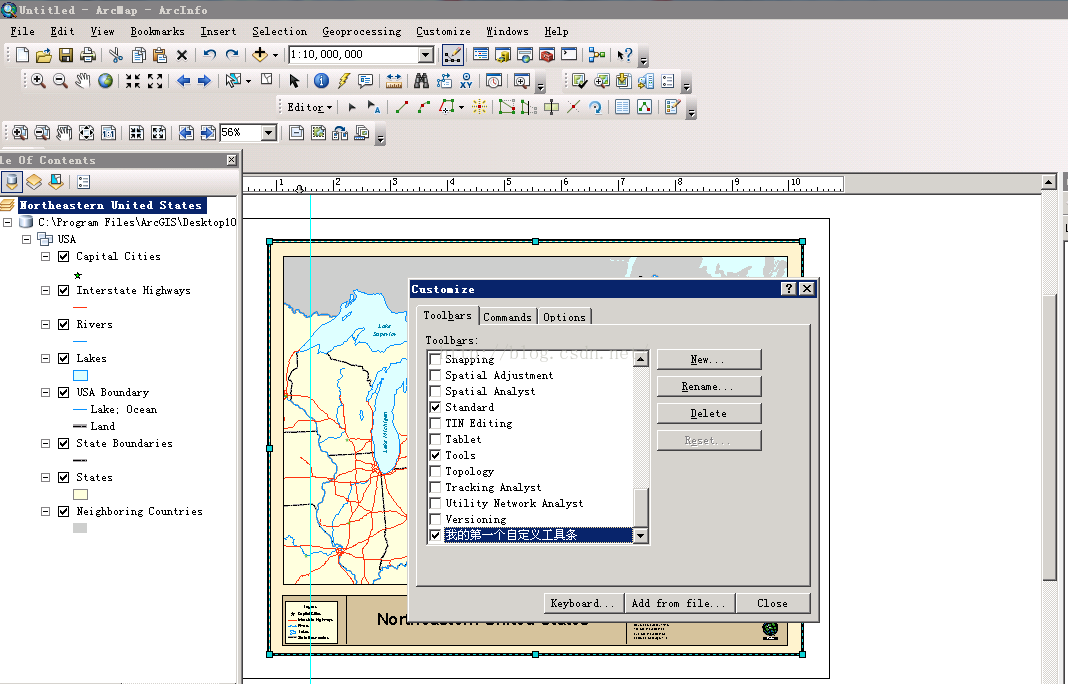The height and width of the screenshot is (684, 1068).
Task: Open the map scale dropdown
Action: pos(425,55)
